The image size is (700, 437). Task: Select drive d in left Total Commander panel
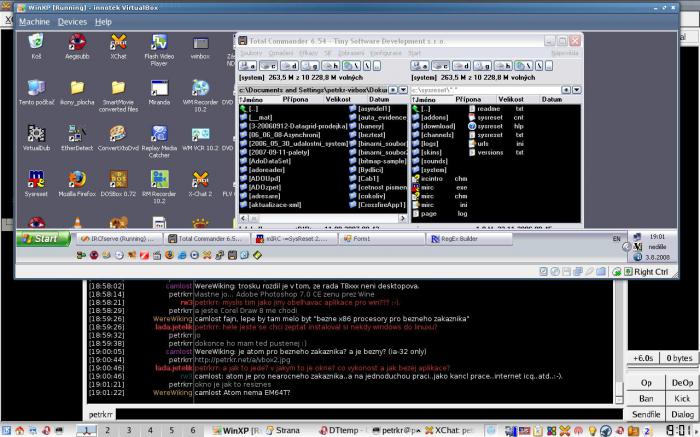(289, 66)
